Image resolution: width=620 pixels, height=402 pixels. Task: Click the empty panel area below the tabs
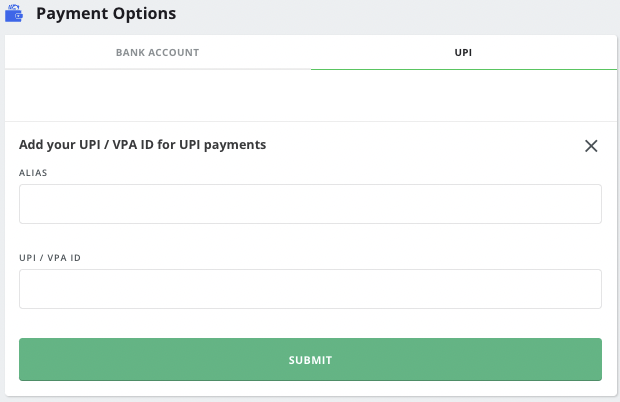(310, 96)
